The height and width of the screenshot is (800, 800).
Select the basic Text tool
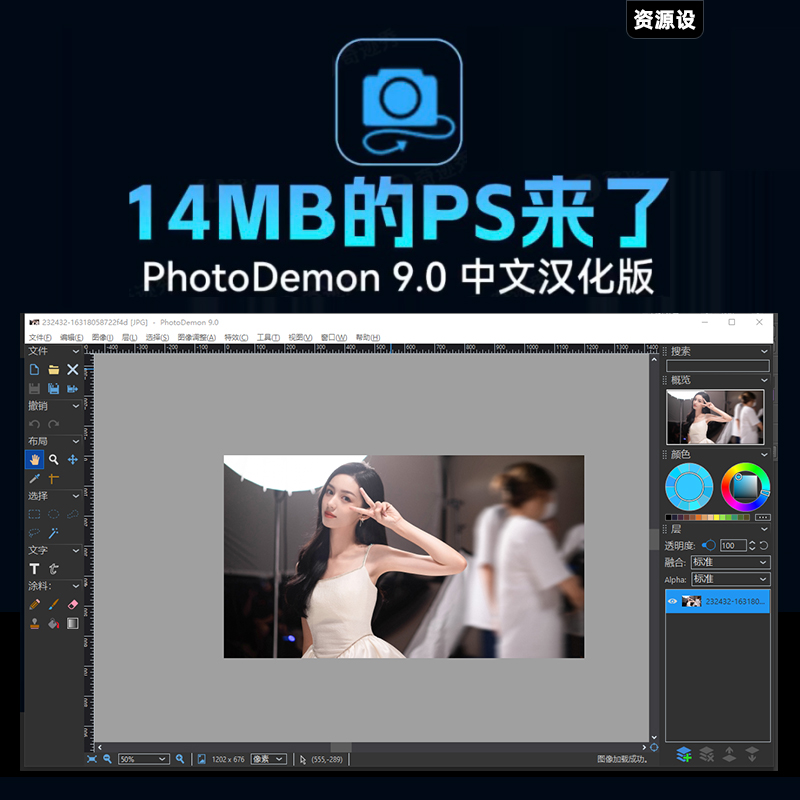(34, 569)
